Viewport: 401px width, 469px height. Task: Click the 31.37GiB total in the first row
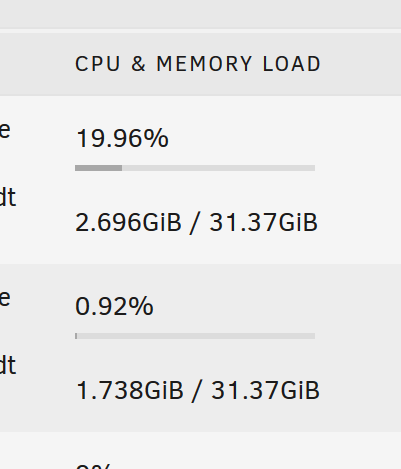coord(263,223)
